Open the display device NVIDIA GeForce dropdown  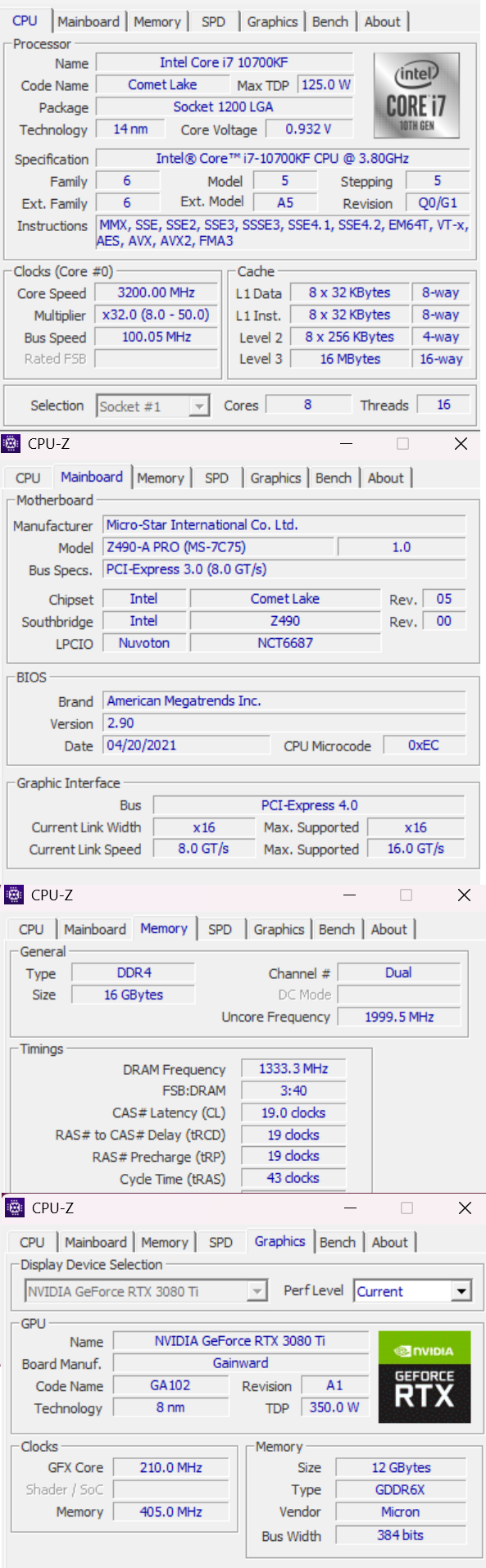[x=146, y=1291]
